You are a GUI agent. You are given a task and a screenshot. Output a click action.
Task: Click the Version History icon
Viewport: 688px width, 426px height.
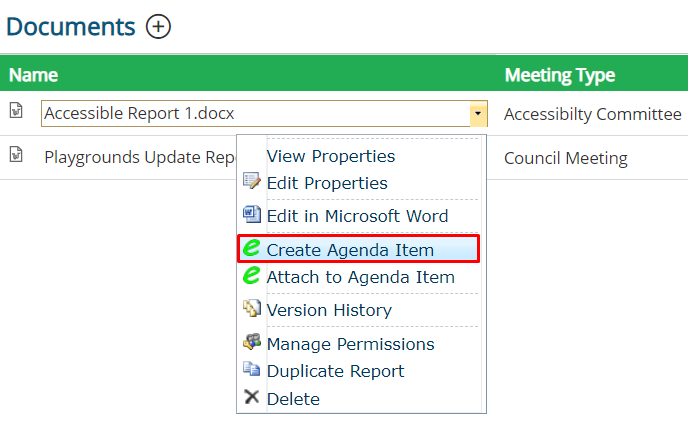click(252, 308)
